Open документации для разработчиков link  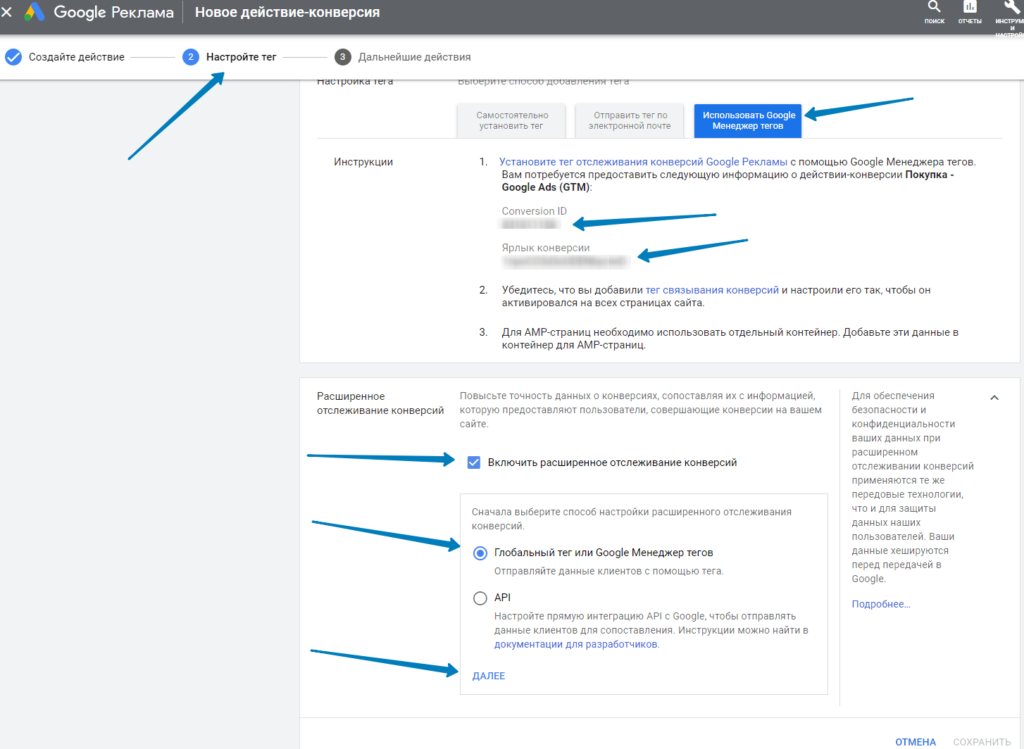click(576, 645)
